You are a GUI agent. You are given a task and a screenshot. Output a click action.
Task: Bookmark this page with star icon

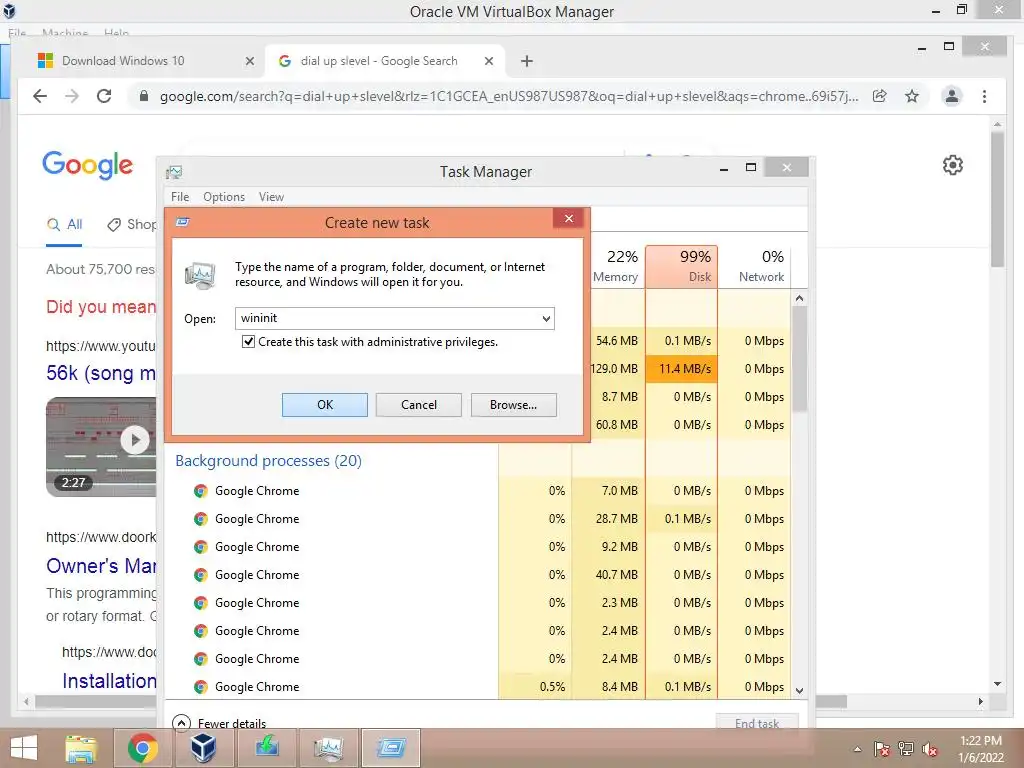point(912,97)
